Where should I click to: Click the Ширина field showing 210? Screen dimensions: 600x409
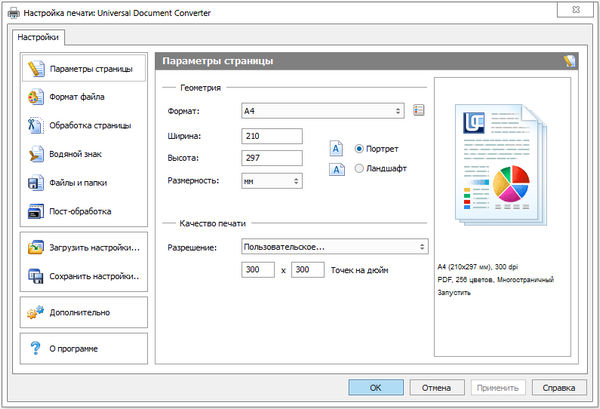[x=272, y=136]
